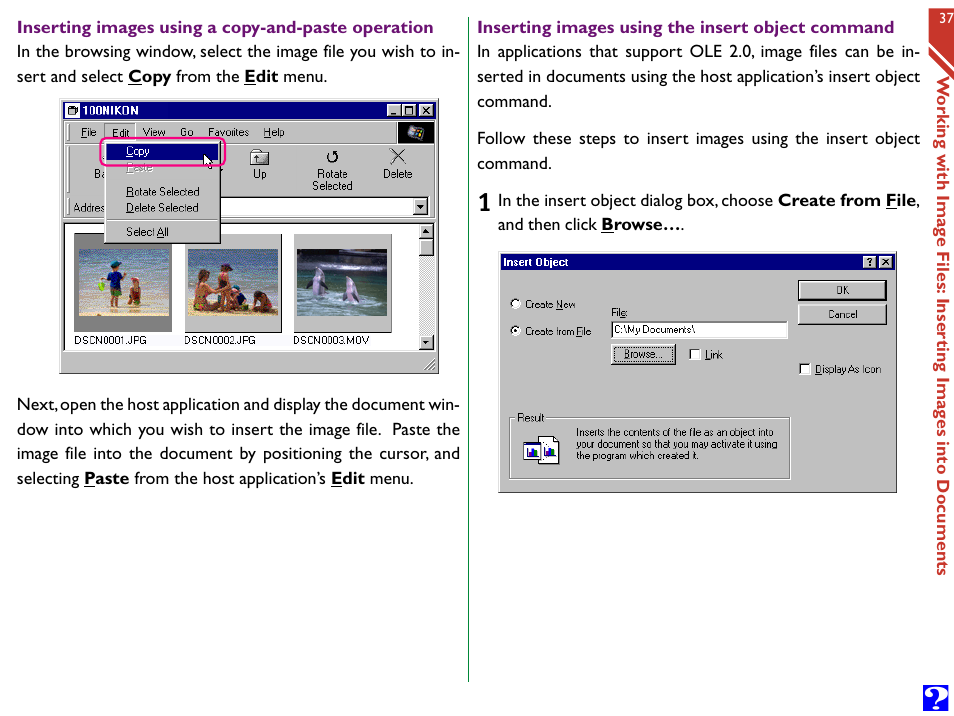Select the DSCN0002.JPG thumbnail

click(233, 282)
